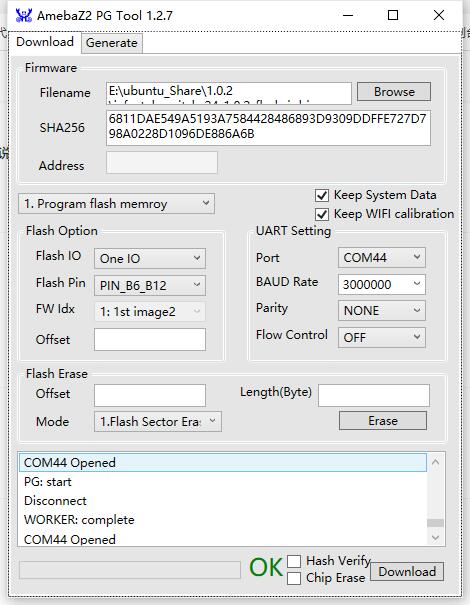This screenshot has width=470, height=605.
Task: Select the PG: start log line
Action: [x=223, y=482]
